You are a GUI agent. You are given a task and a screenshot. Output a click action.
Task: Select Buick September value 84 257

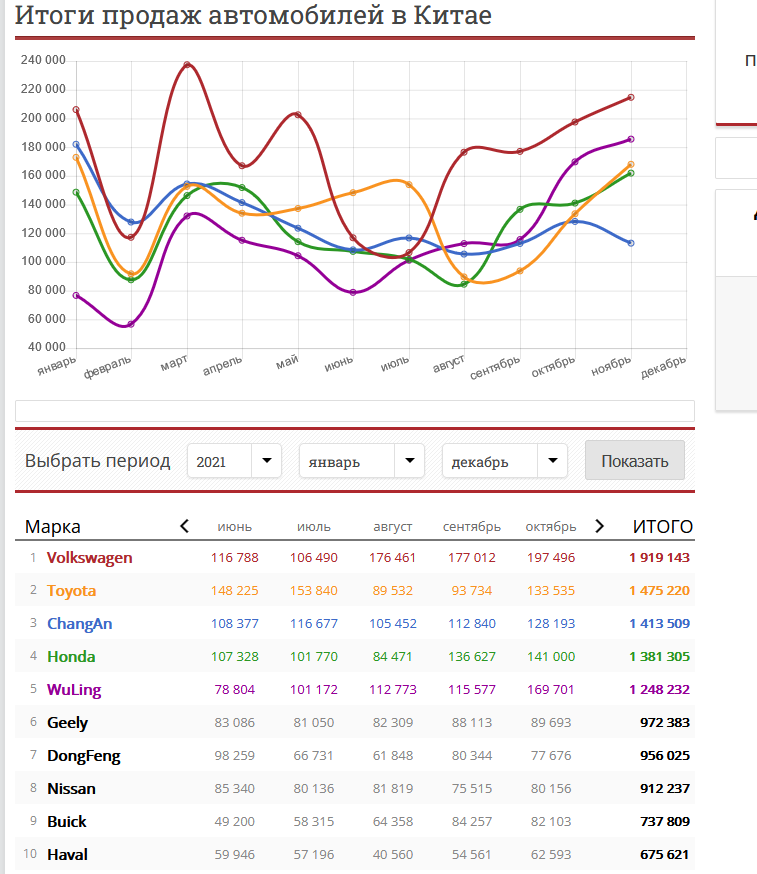[472, 822]
